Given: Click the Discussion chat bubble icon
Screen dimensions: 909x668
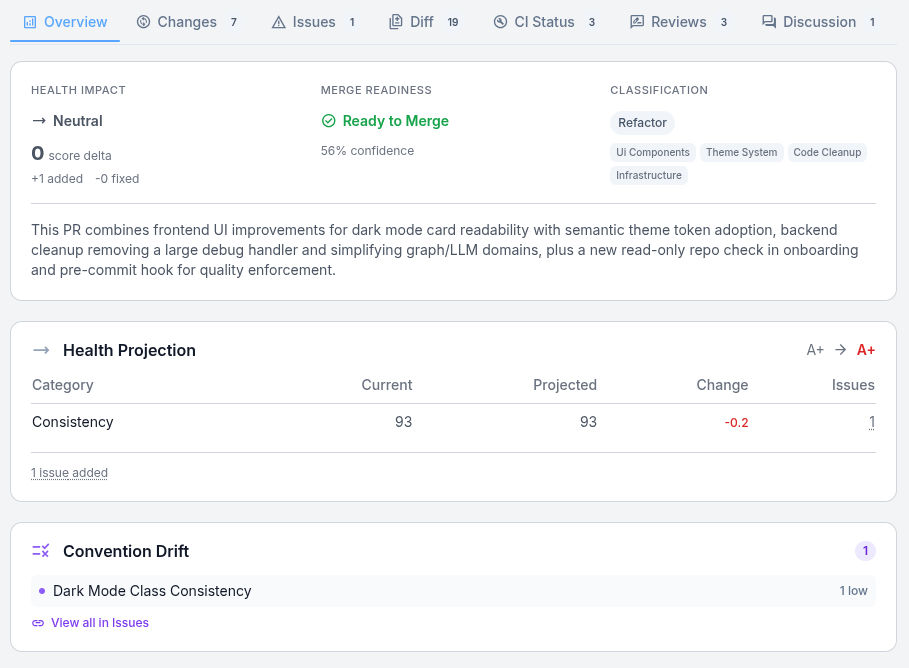Looking at the screenshot, I should pos(769,22).
